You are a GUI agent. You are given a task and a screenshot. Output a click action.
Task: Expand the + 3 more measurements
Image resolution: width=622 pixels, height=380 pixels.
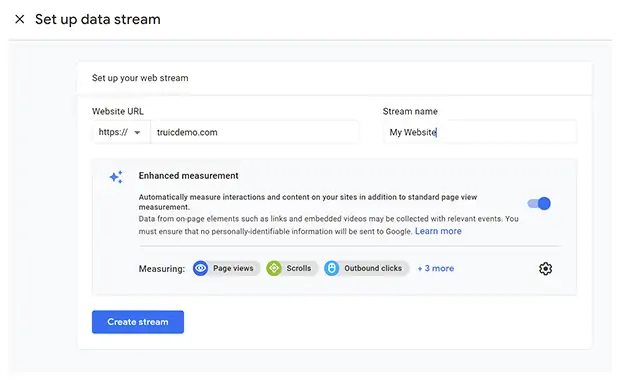point(436,269)
